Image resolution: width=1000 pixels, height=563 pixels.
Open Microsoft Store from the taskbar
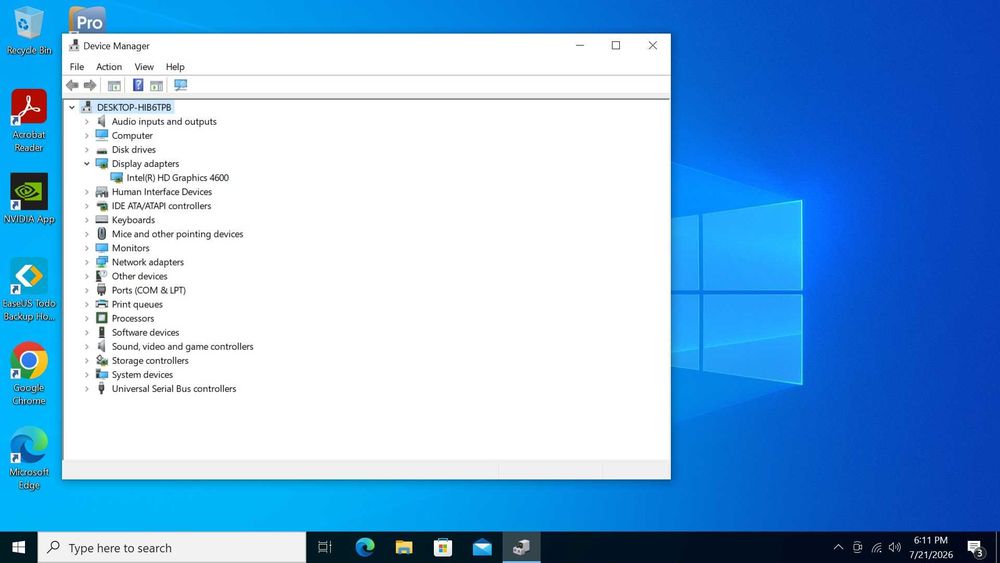(x=443, y=547)
